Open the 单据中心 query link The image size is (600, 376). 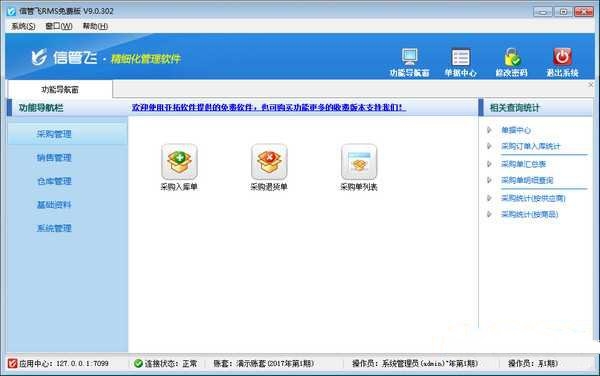point(516,130)
